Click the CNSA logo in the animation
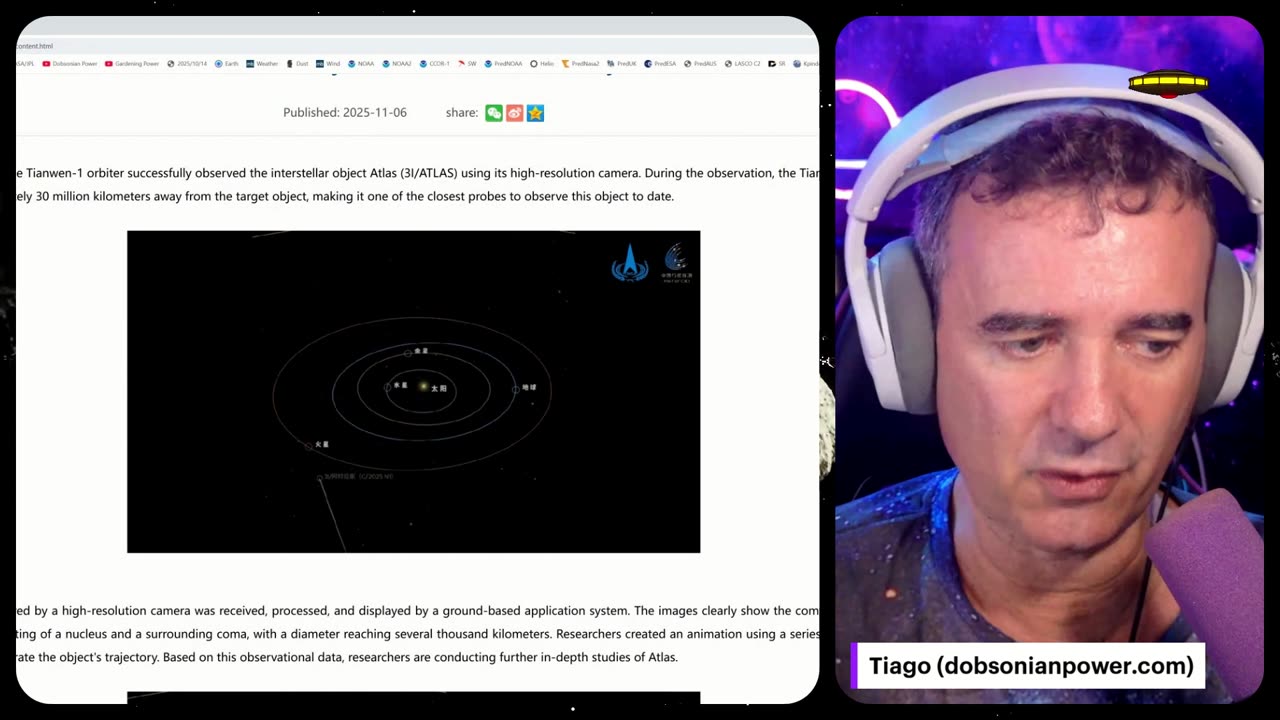This screenshot has height=720, width=1280. 630,263
